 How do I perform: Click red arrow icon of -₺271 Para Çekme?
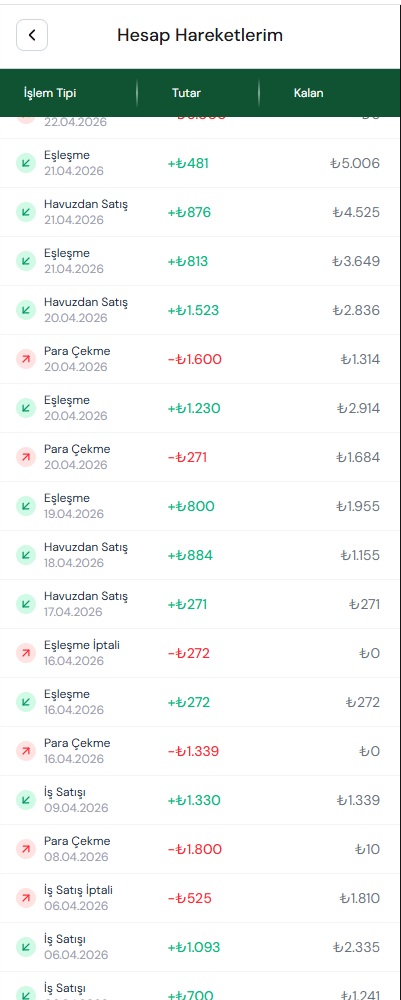26,457
